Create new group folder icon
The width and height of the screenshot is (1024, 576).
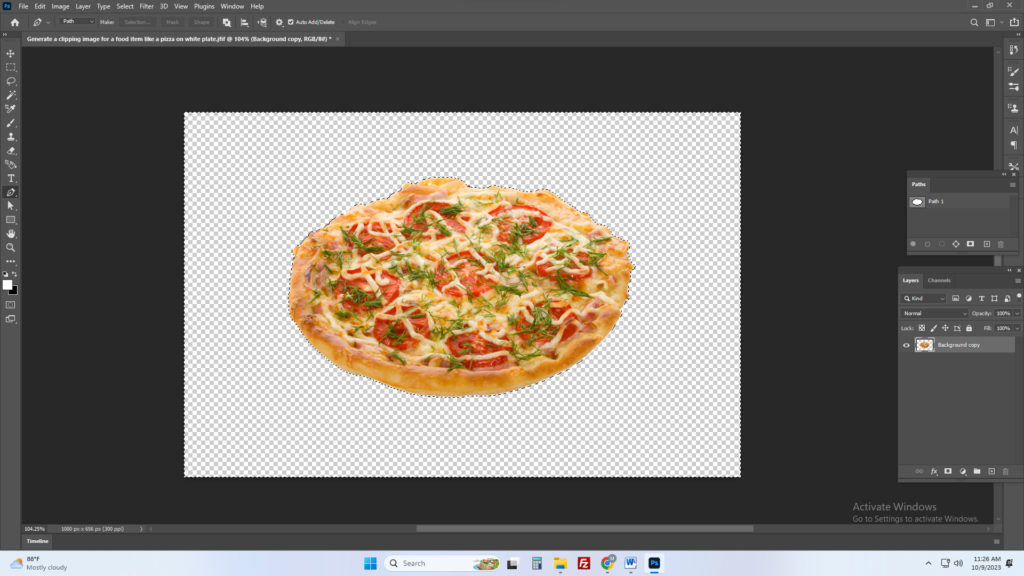977,472
